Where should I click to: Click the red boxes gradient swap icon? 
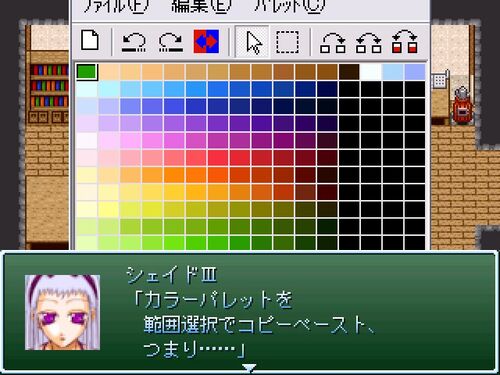(x=404, y=42)
